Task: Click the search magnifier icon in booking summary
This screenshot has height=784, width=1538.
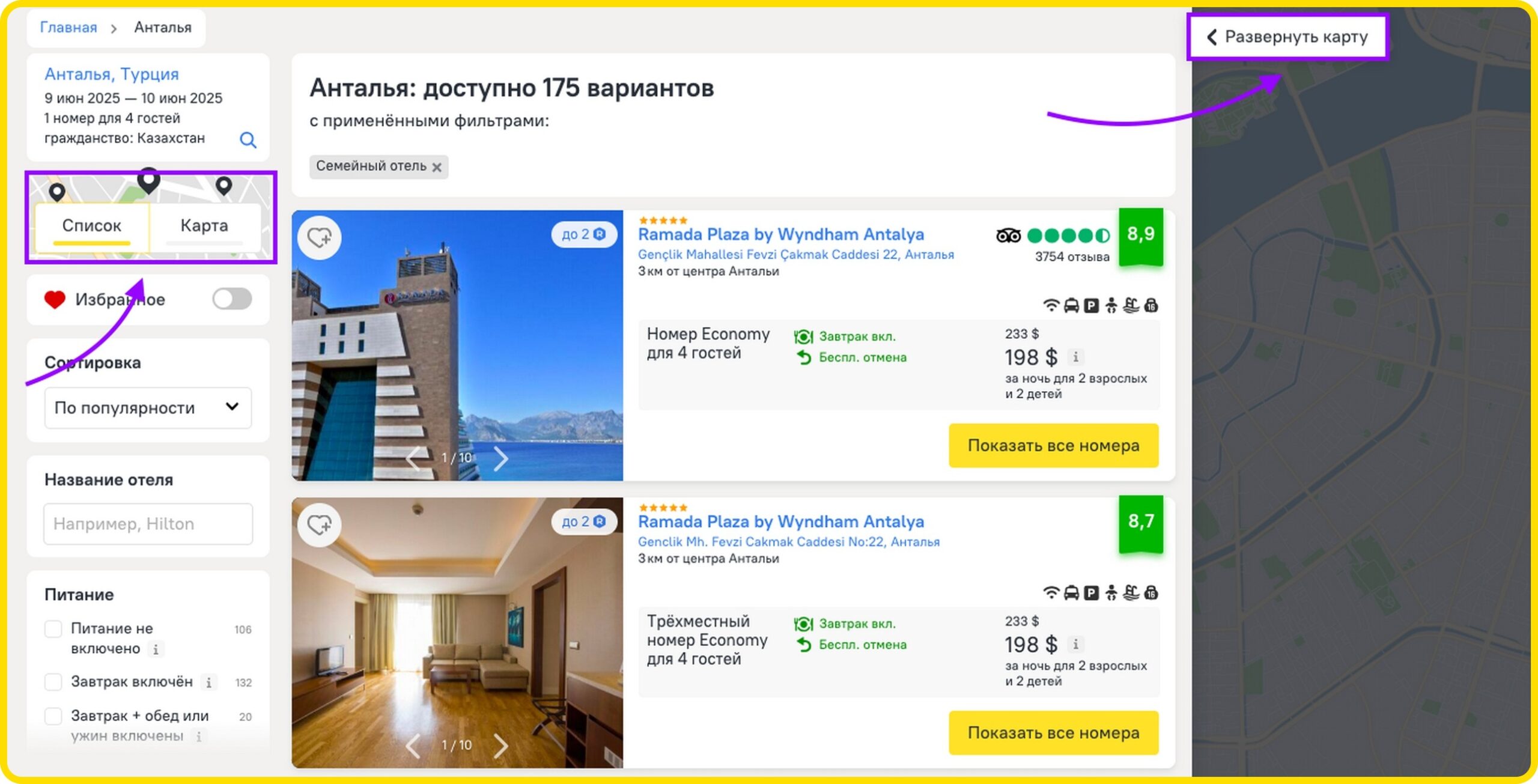Action: click(x=248, y=140)
